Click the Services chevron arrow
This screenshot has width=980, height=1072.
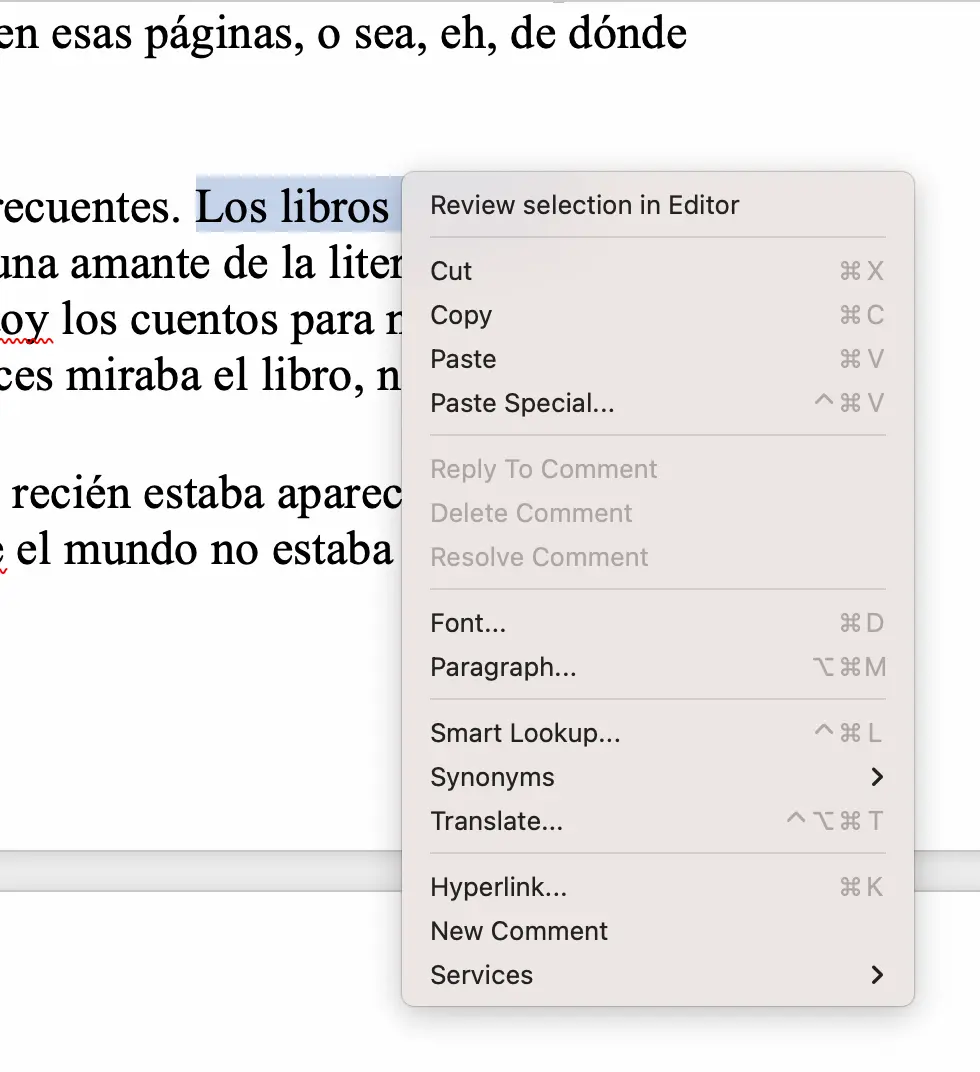tap(877, 975)
